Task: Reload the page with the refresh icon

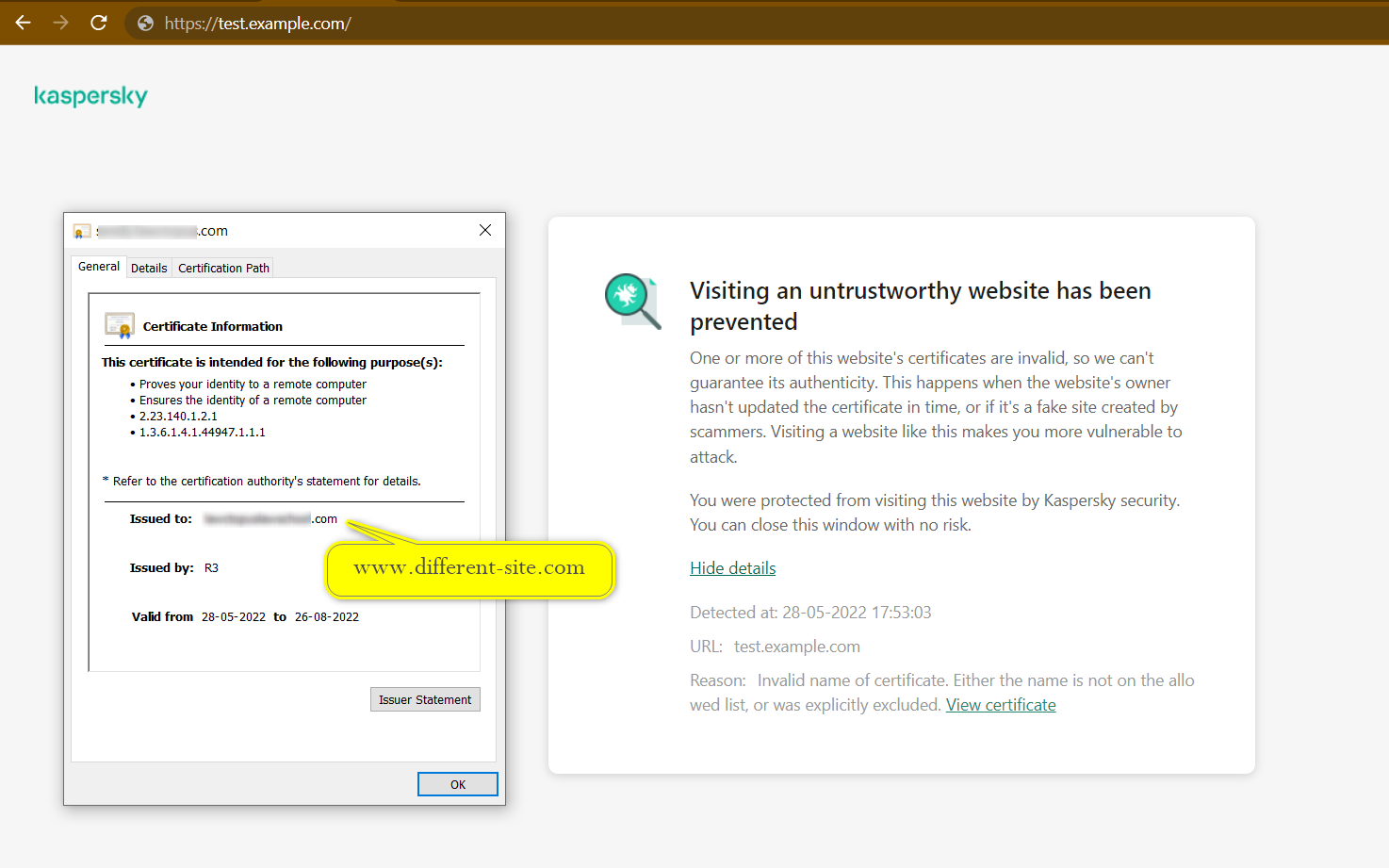Action: coord(99,23)
